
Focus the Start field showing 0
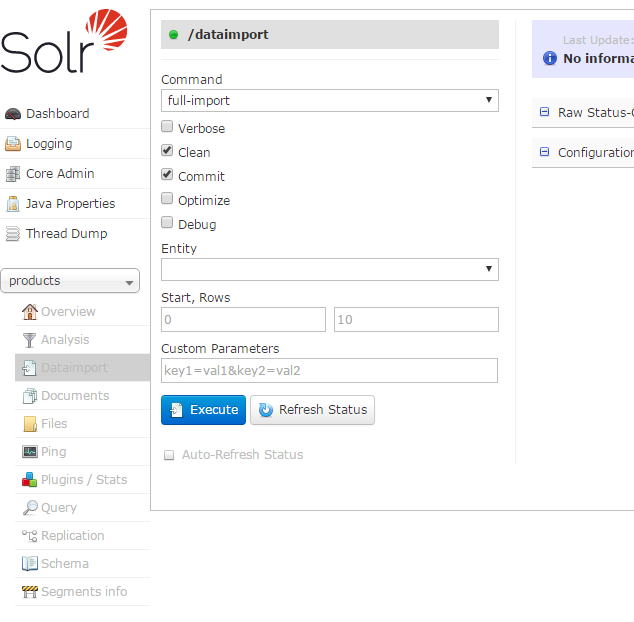(x=243, y=320)
